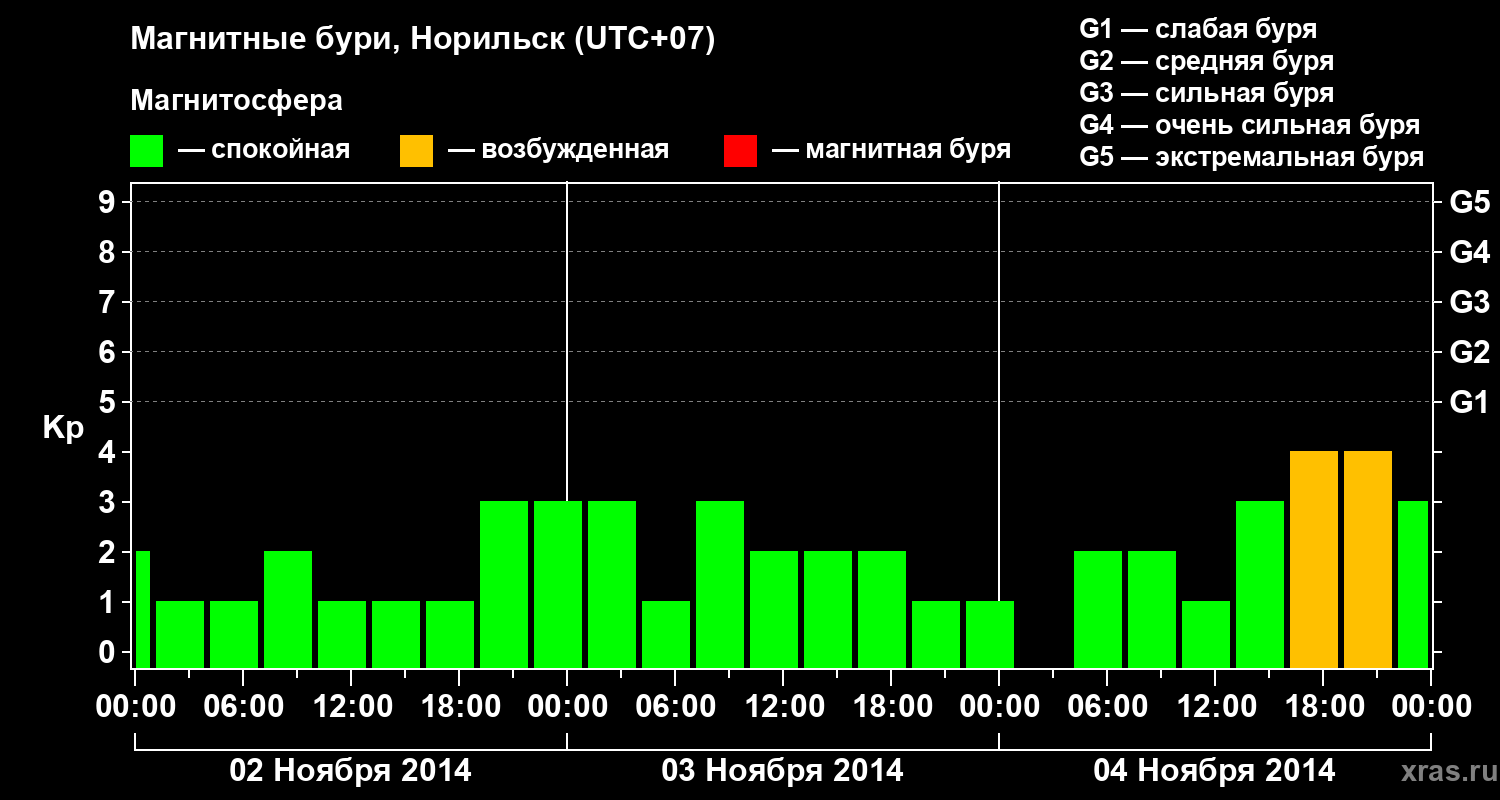The image size is (1500, 800).
Task: Click the right-axis 'G3' scale label
Action: coord(1469,302)
